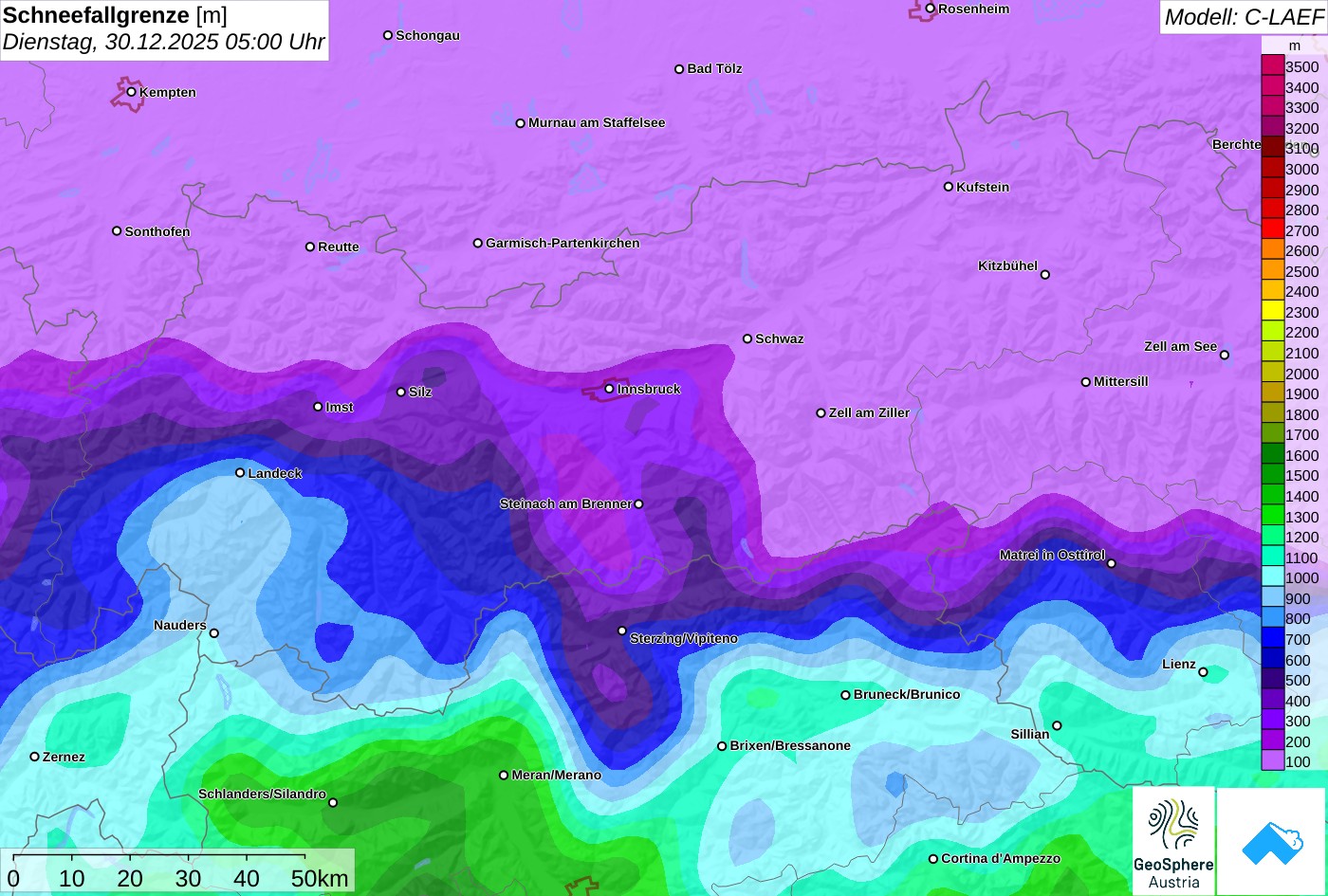Click the Bad Tölz location dot
Image resolution: width=1328 pixels, height=896 pixels.
point(679,69)
